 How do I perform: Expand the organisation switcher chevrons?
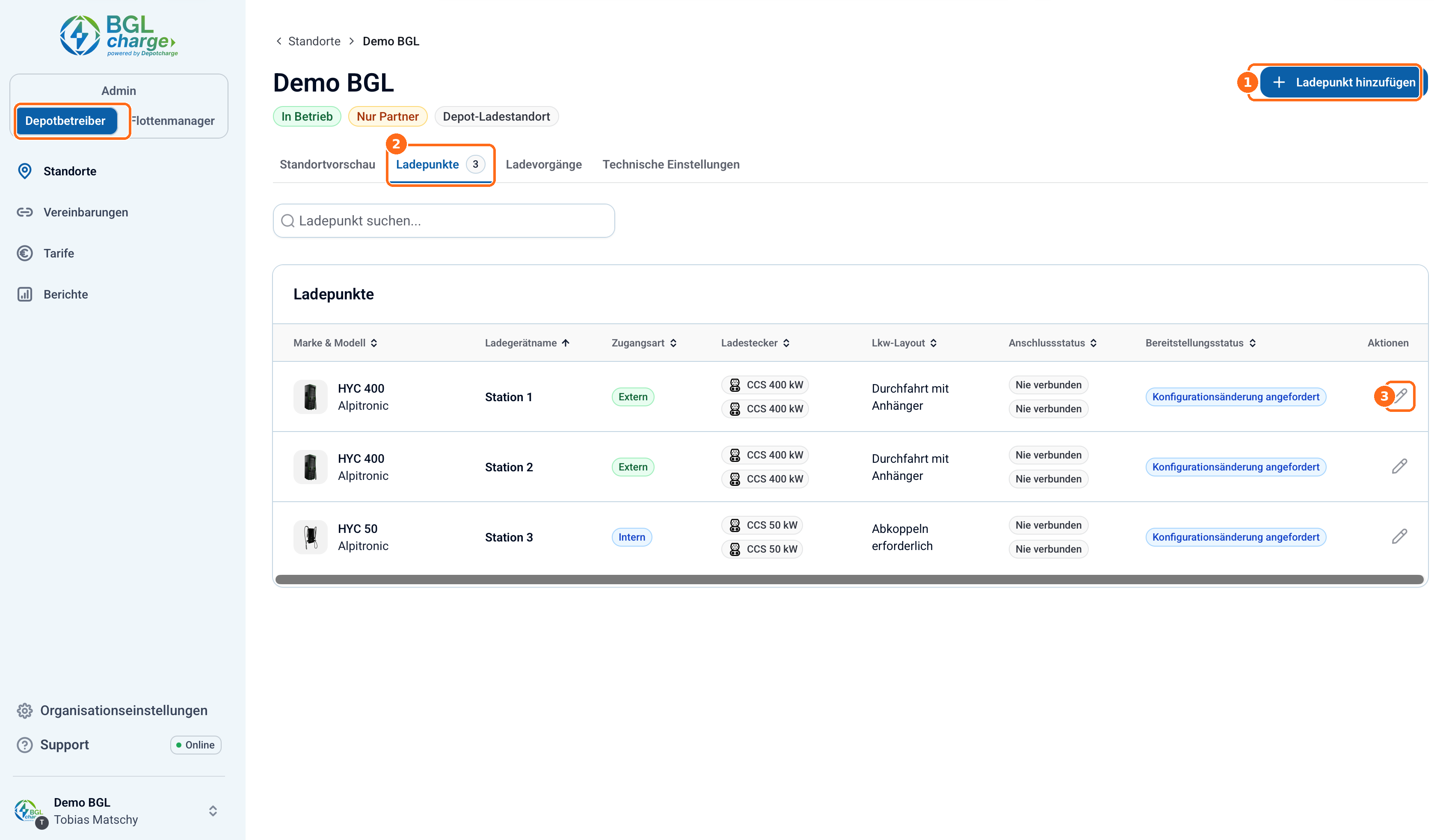(x=213, y=811)
